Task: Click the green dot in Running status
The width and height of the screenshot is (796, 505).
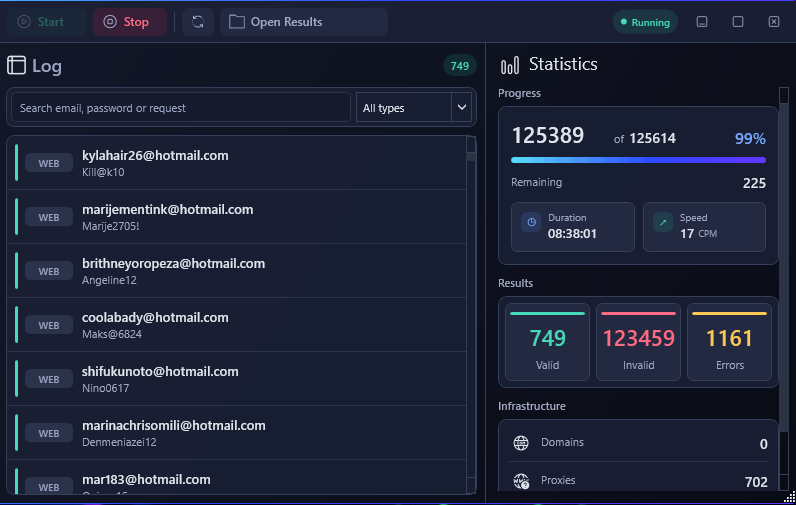Action: pyautogui.click(x=623, y=22)
